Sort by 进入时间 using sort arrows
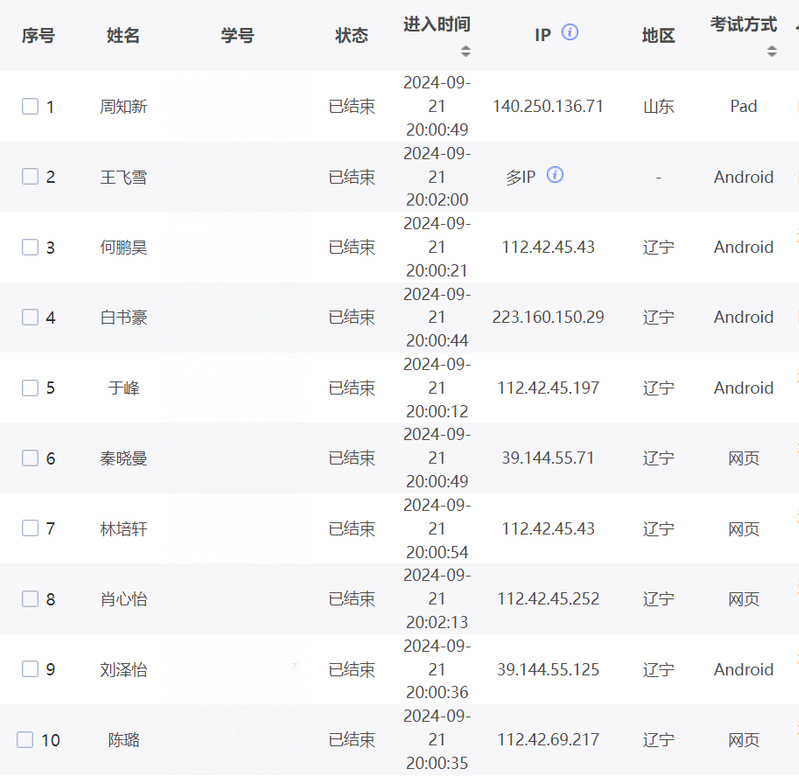Viewport: 799px width, 776px height. [465, 51]
